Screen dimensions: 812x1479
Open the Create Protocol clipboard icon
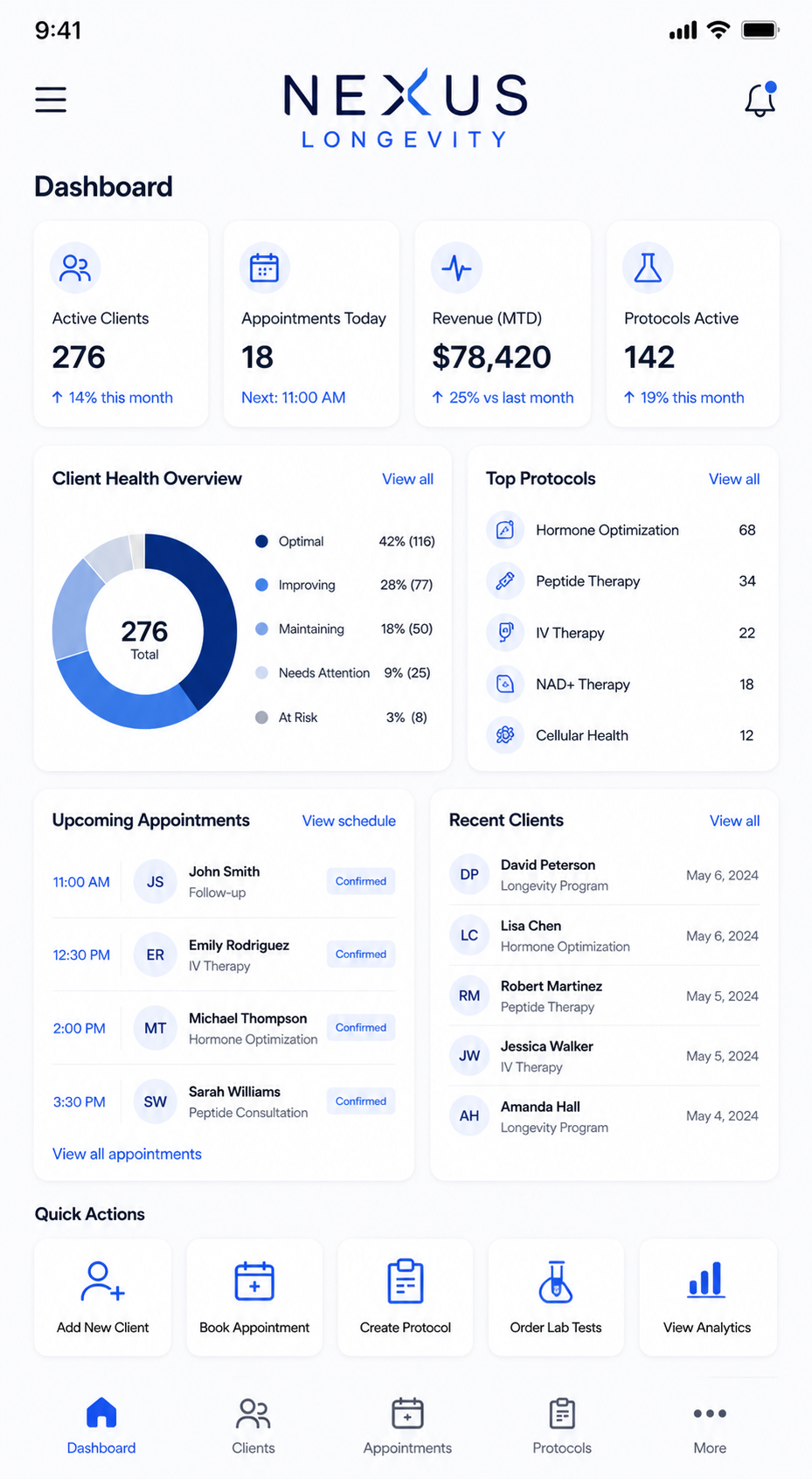coord(406,1281)
